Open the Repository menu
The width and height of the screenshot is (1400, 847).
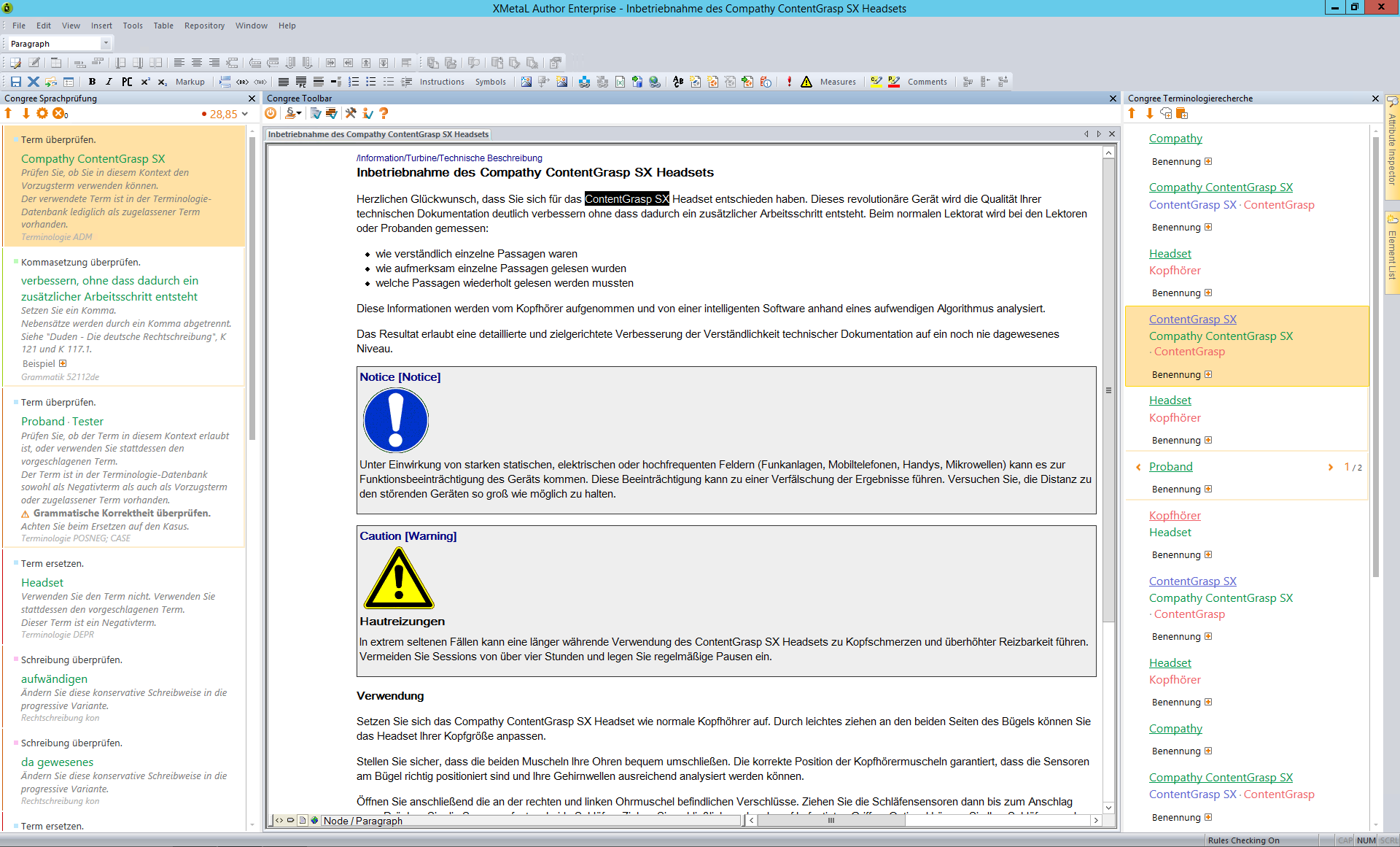[204, 26]
